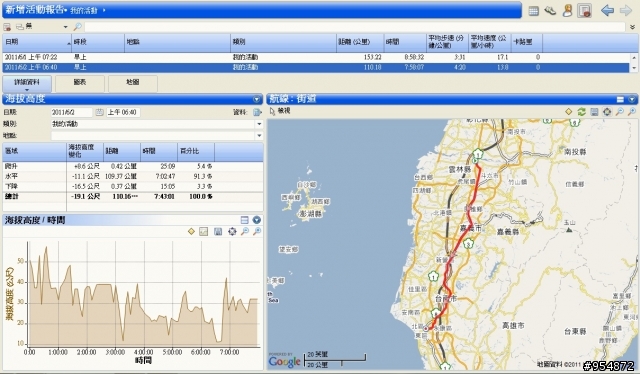Open the athlete profile icon

coord(567,11)
